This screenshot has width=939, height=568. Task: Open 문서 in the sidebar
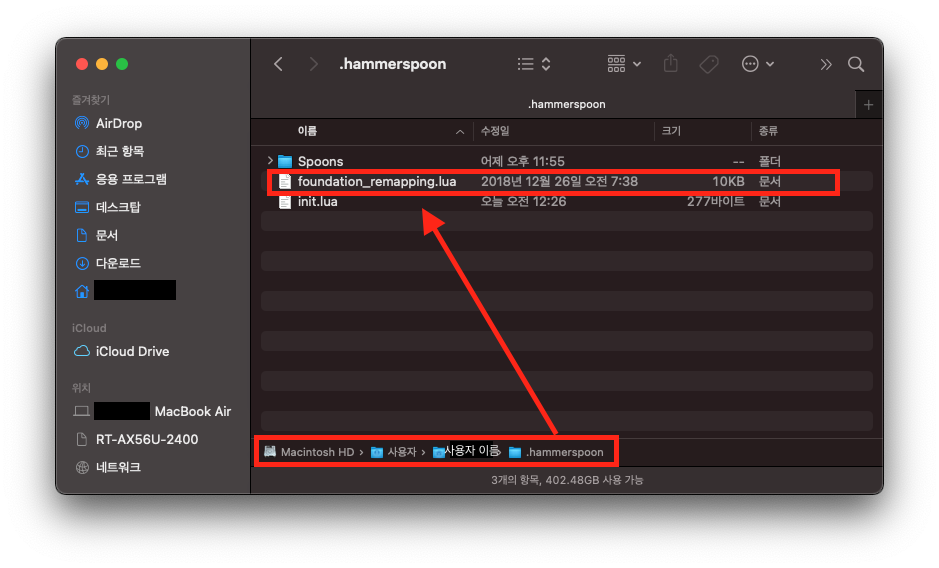pos(107,235)
